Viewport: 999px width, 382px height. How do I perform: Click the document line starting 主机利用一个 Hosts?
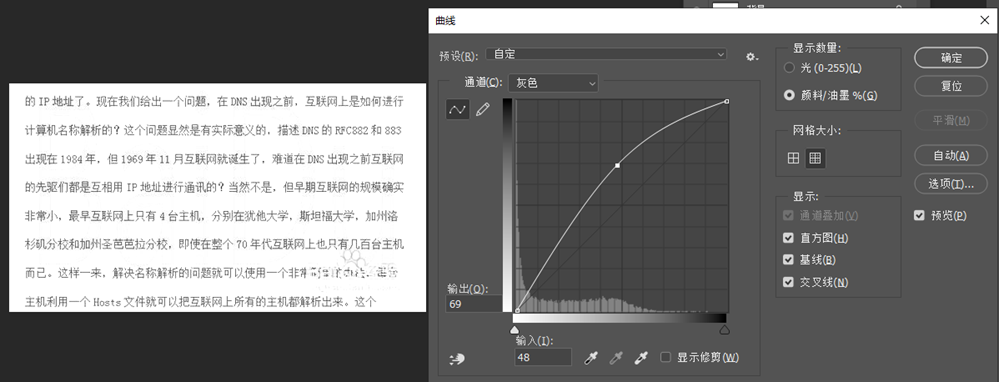[201, 301]
